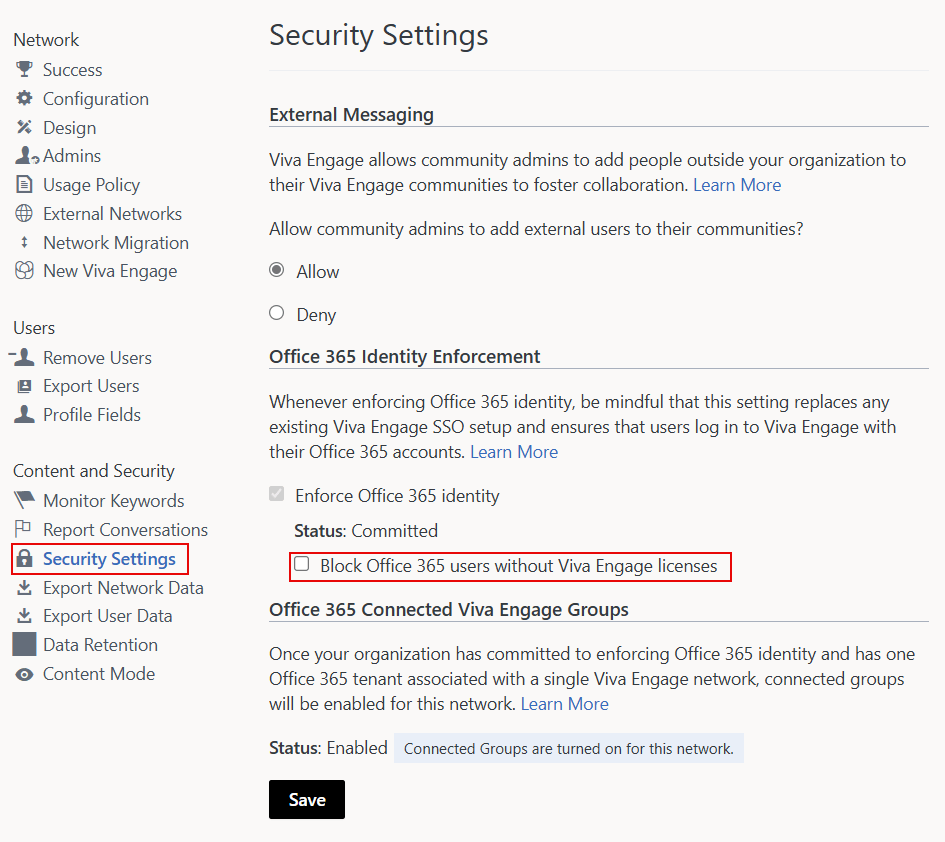The width and height of the screenshot is (945, 842).
Task: Click the Export Network Data download icon
Action: pyautogui.click(x=26, y=587)
